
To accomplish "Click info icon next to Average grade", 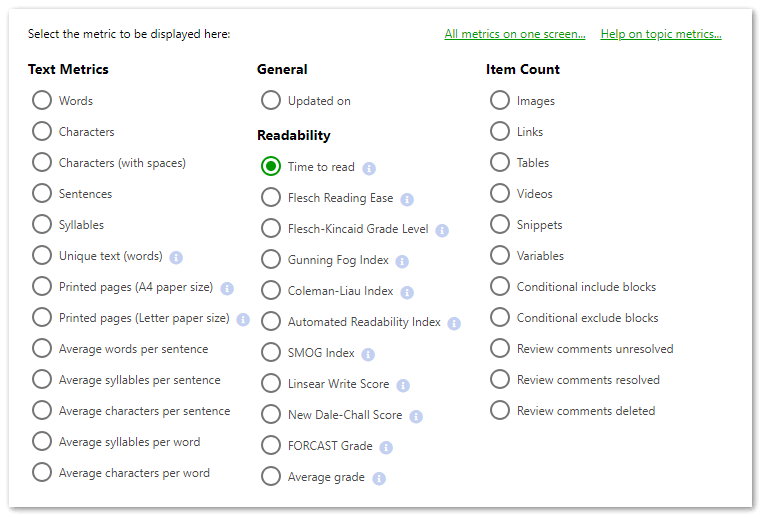I will [x=379, y=478].
